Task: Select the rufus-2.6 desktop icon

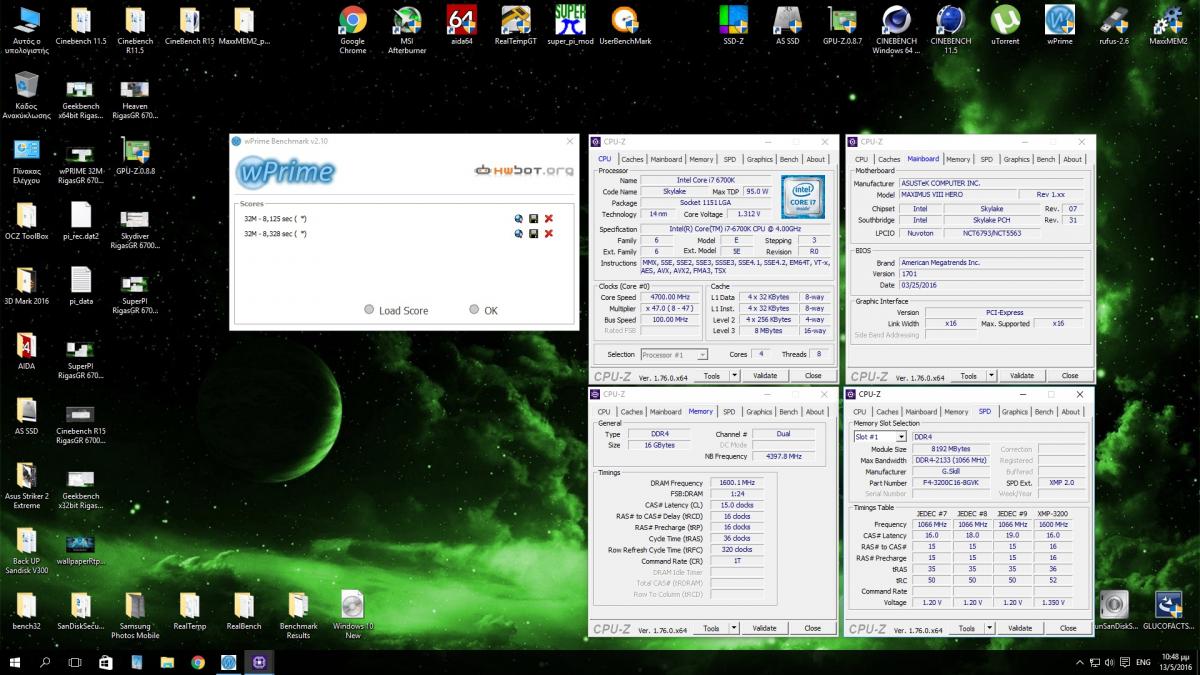Action: tap(1114, 26)
